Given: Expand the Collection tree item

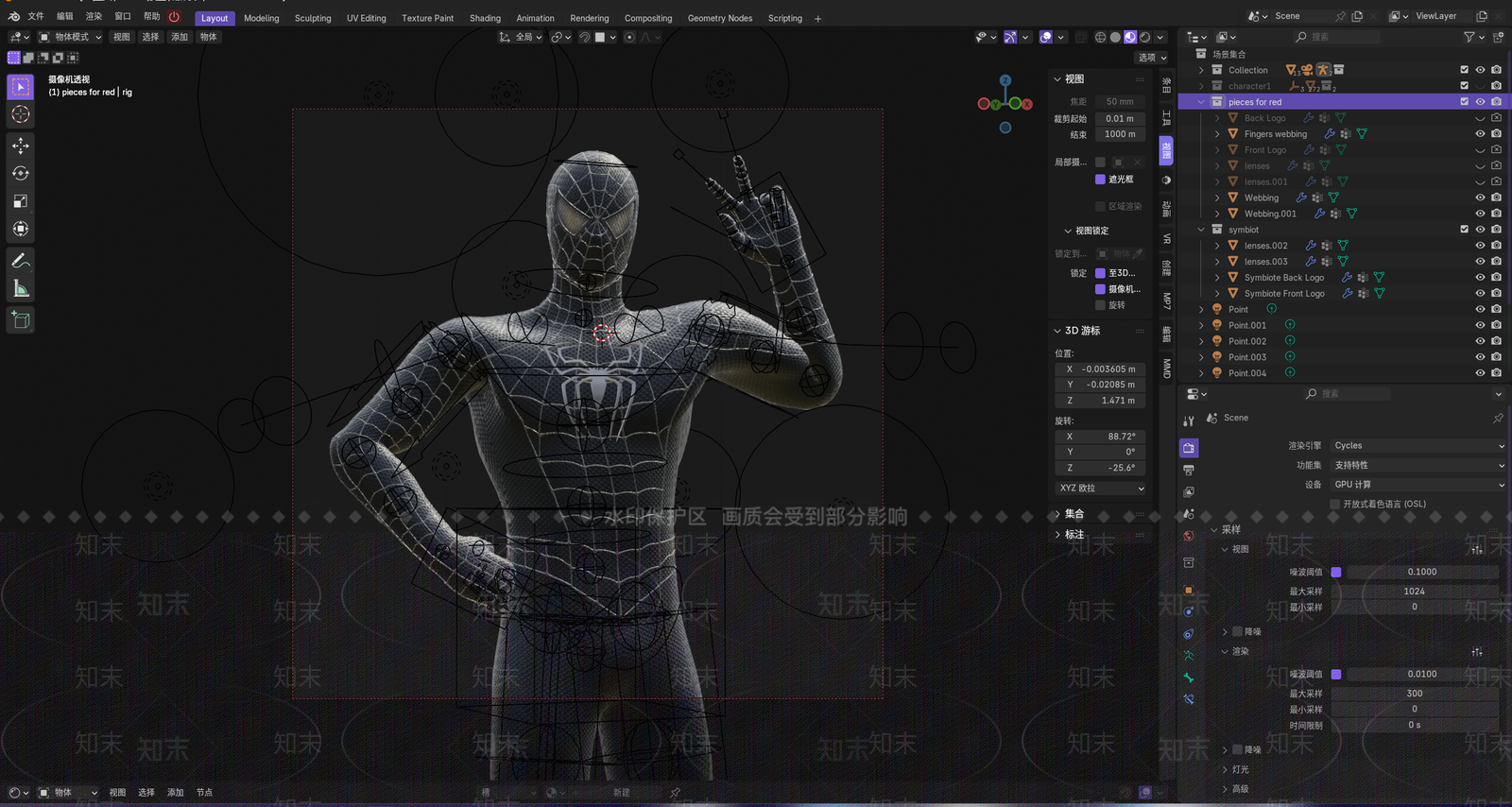Looking at the screenshot, I should (1201, 70).
